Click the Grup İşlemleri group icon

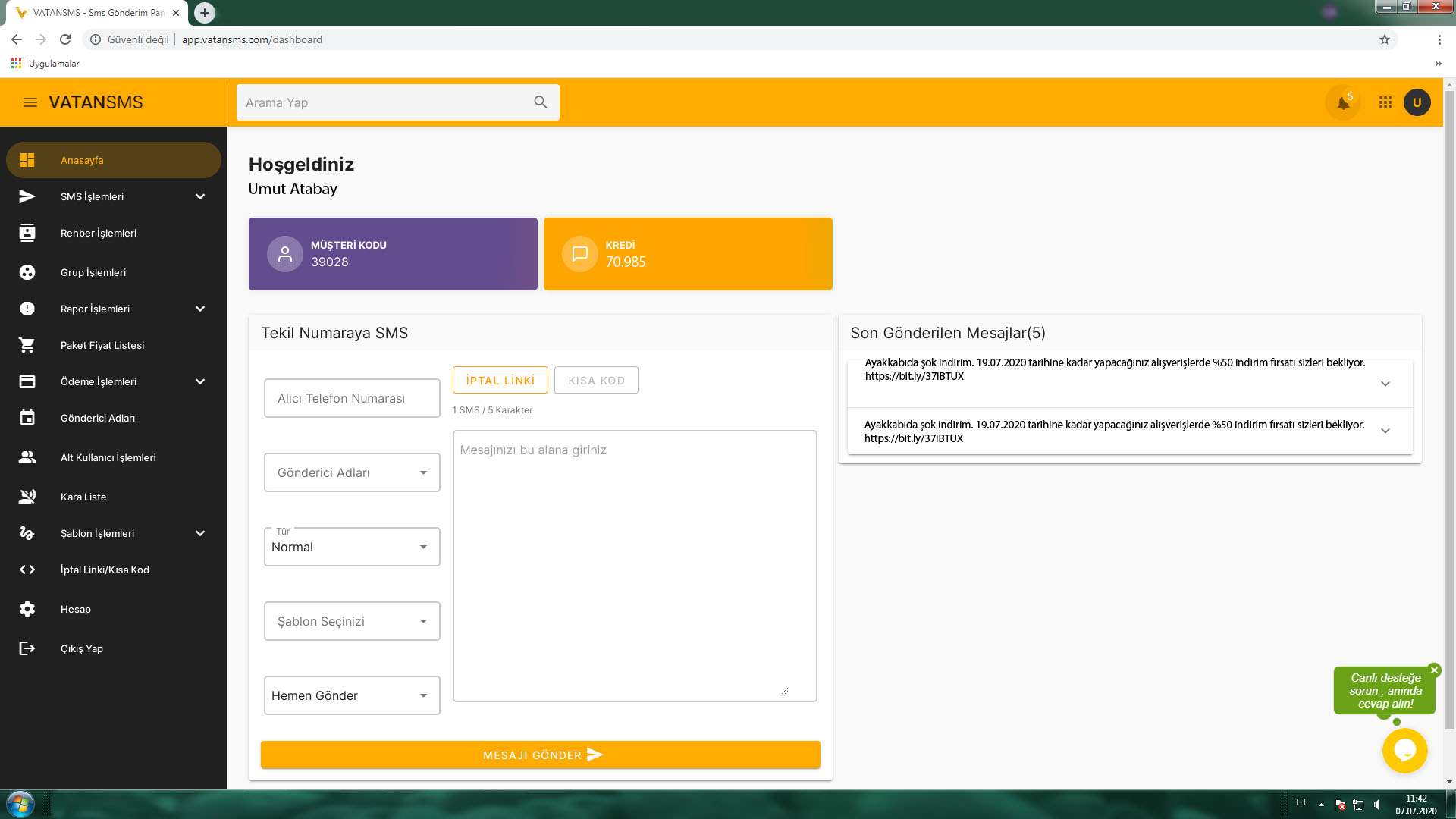pos(27,272)
